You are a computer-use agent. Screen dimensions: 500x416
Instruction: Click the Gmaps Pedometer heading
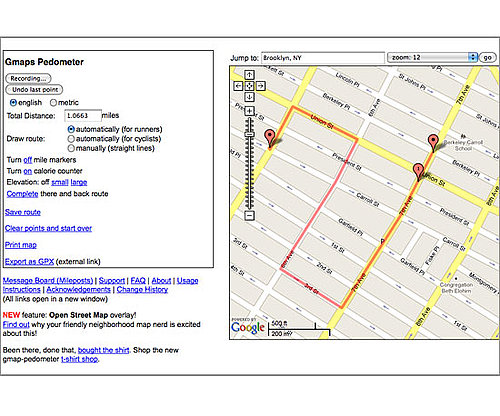coord(44,62)
